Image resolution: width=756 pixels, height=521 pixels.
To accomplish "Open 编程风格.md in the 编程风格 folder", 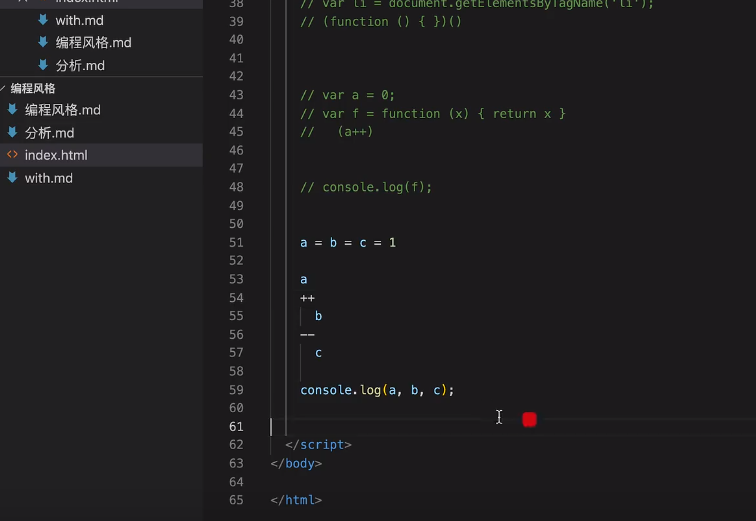I will [x=63, y=110].
